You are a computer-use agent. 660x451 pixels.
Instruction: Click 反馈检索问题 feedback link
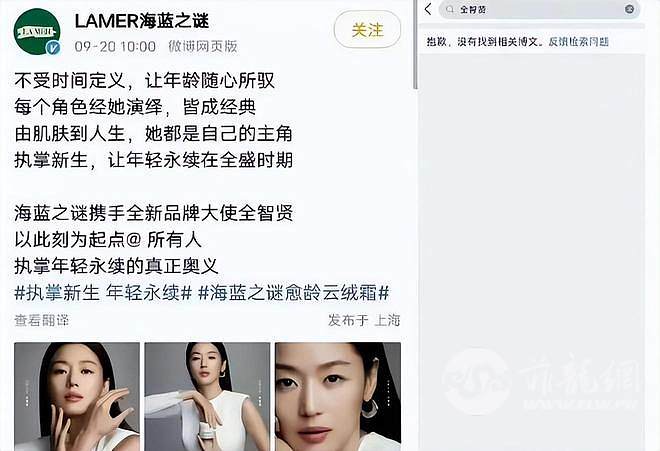coord(578,42)
